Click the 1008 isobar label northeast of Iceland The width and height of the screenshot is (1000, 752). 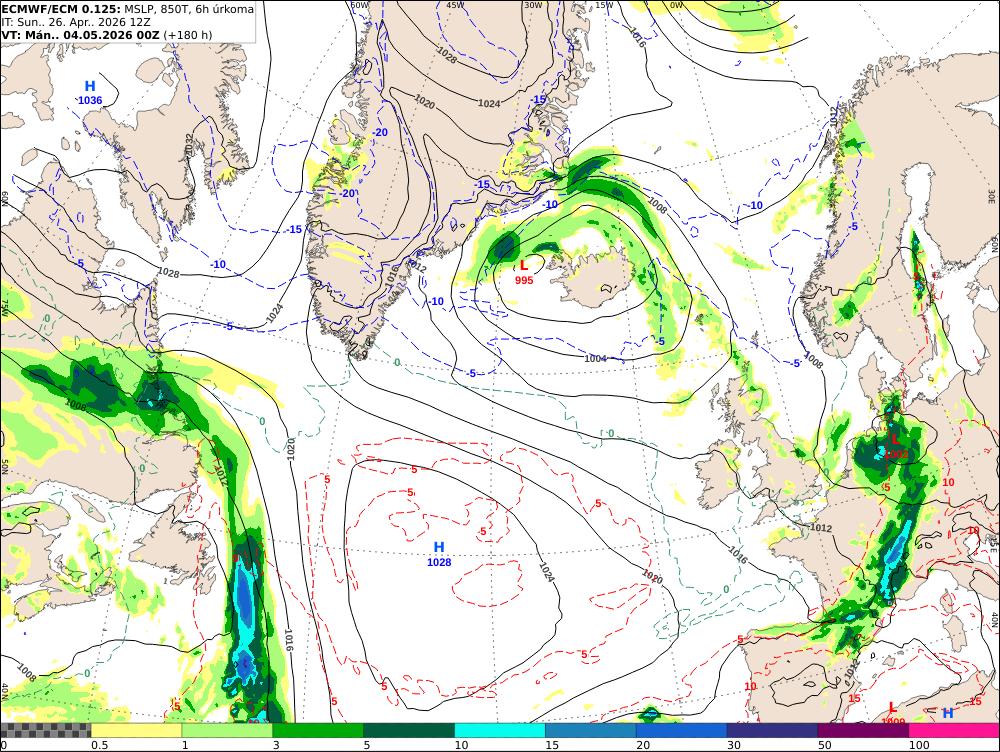[657, 205]
